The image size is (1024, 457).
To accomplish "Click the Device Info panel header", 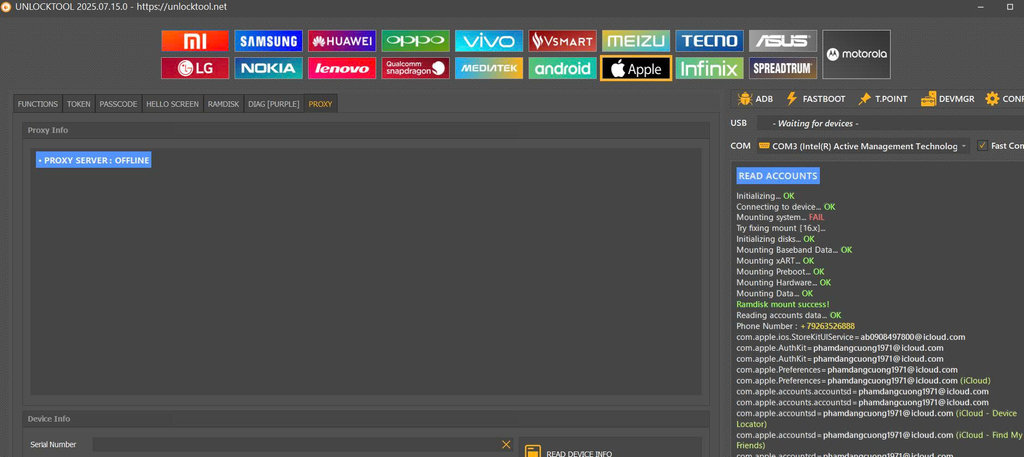I will coord(366,419).
